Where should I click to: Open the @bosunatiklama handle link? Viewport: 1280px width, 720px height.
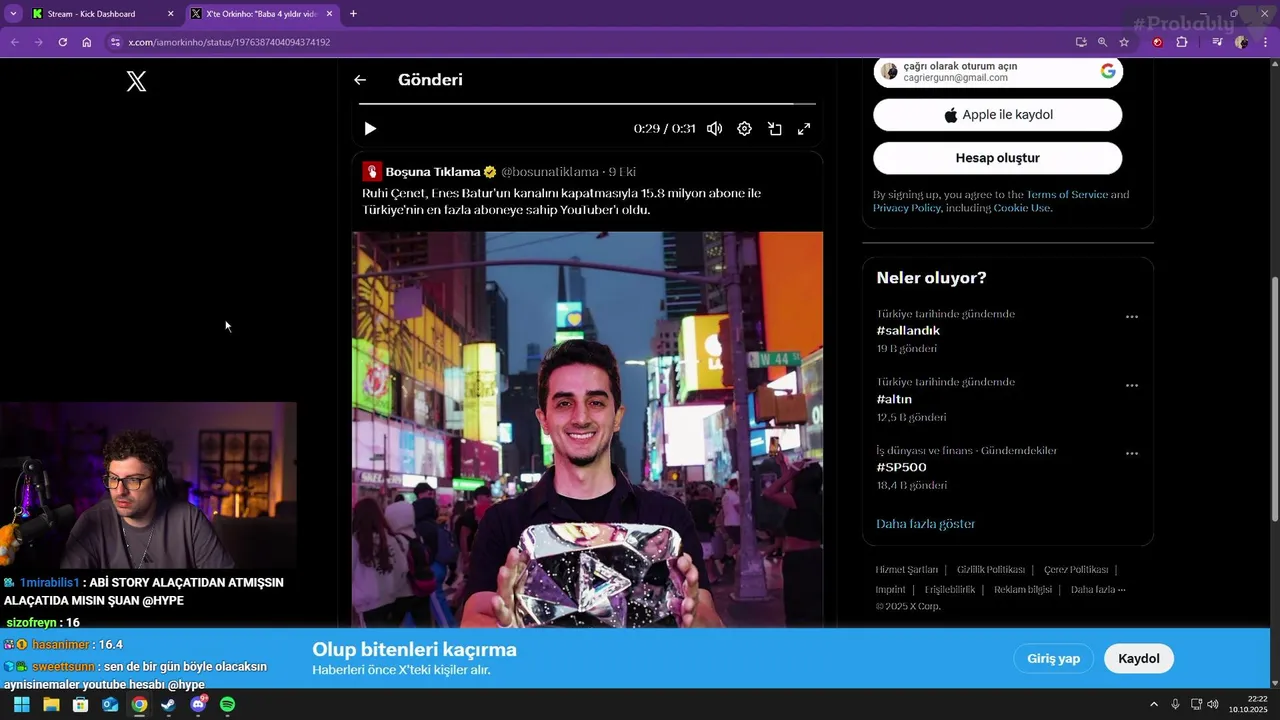[x=549, y=172]
